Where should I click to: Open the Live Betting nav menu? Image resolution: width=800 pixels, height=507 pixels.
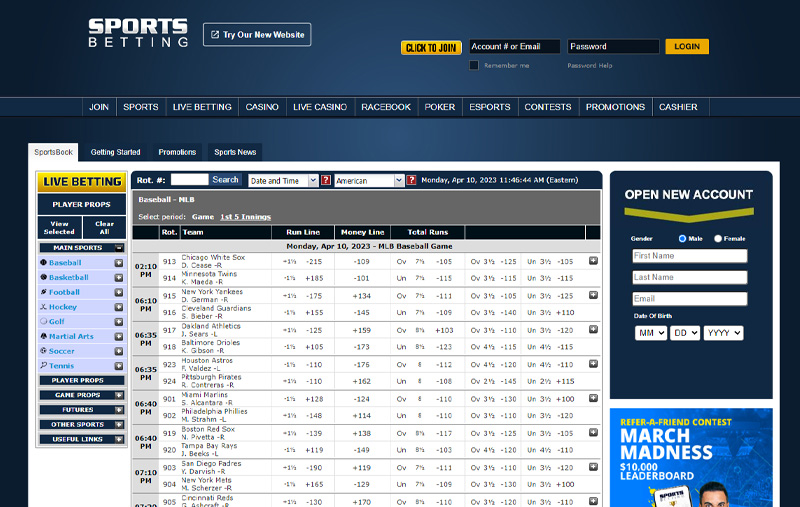coord(202,107)
